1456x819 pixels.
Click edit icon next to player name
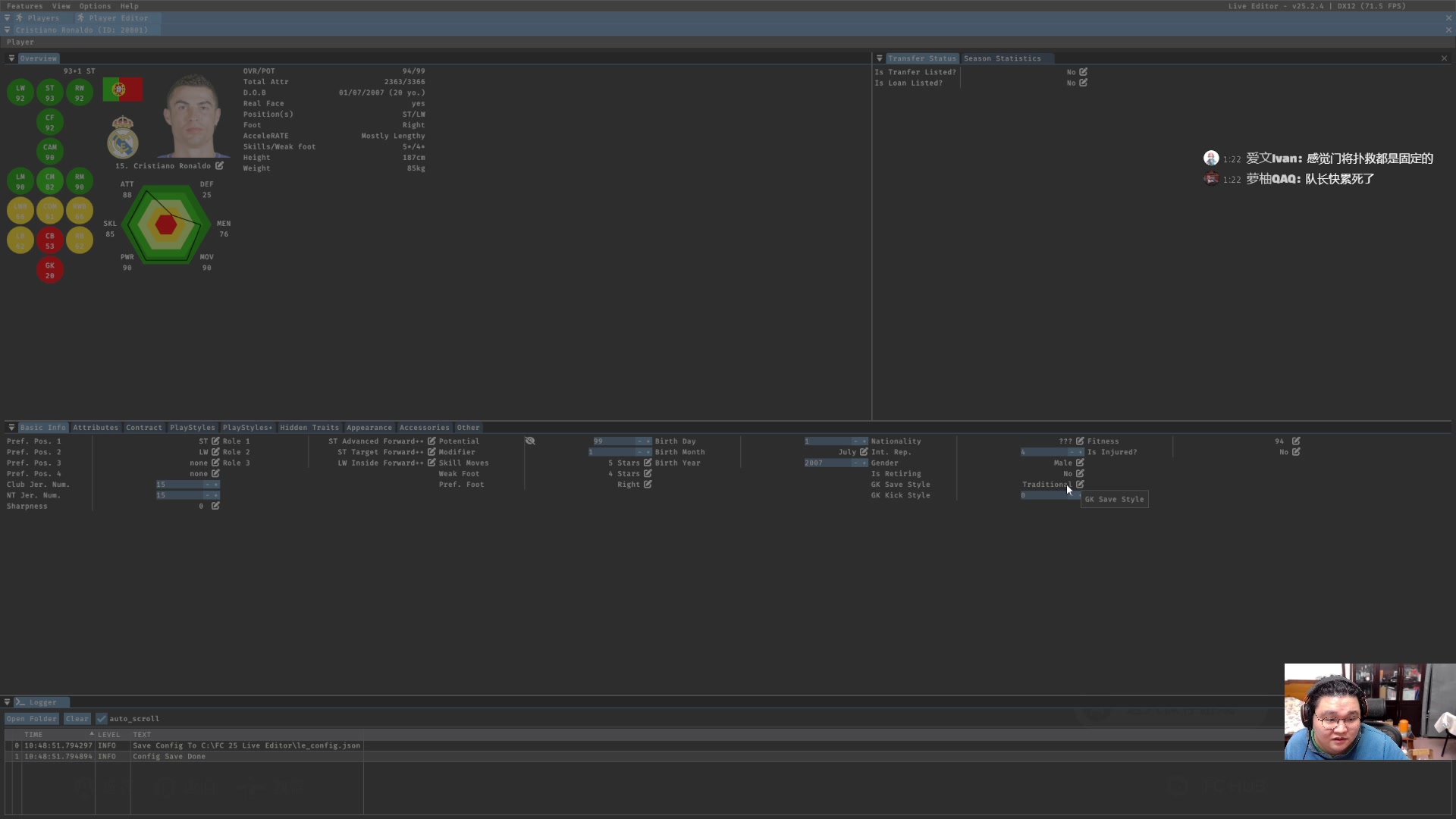(219, 165)
